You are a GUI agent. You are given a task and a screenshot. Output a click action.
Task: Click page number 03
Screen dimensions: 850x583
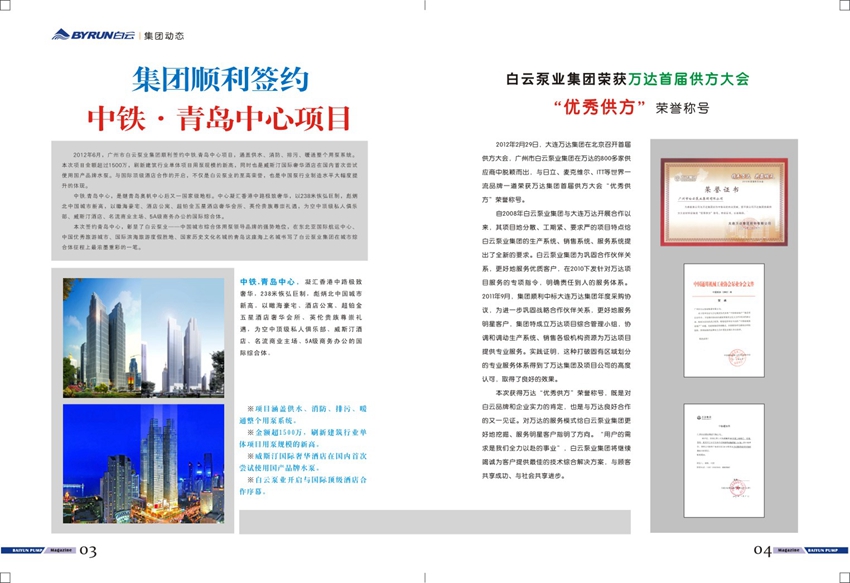tap(89, 551)
